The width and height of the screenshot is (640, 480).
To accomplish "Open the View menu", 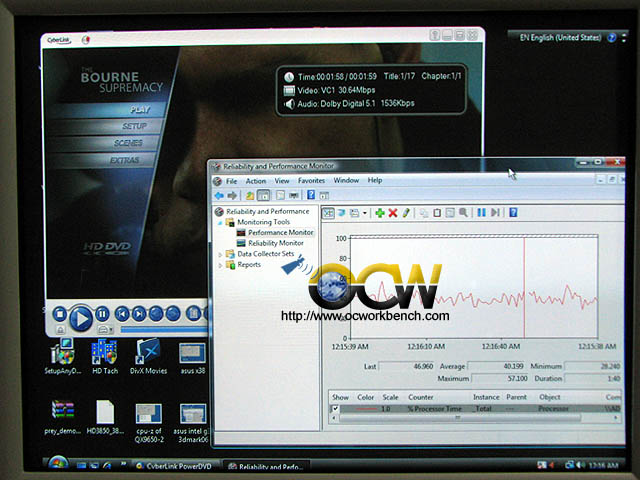I will tap(282, 181).
